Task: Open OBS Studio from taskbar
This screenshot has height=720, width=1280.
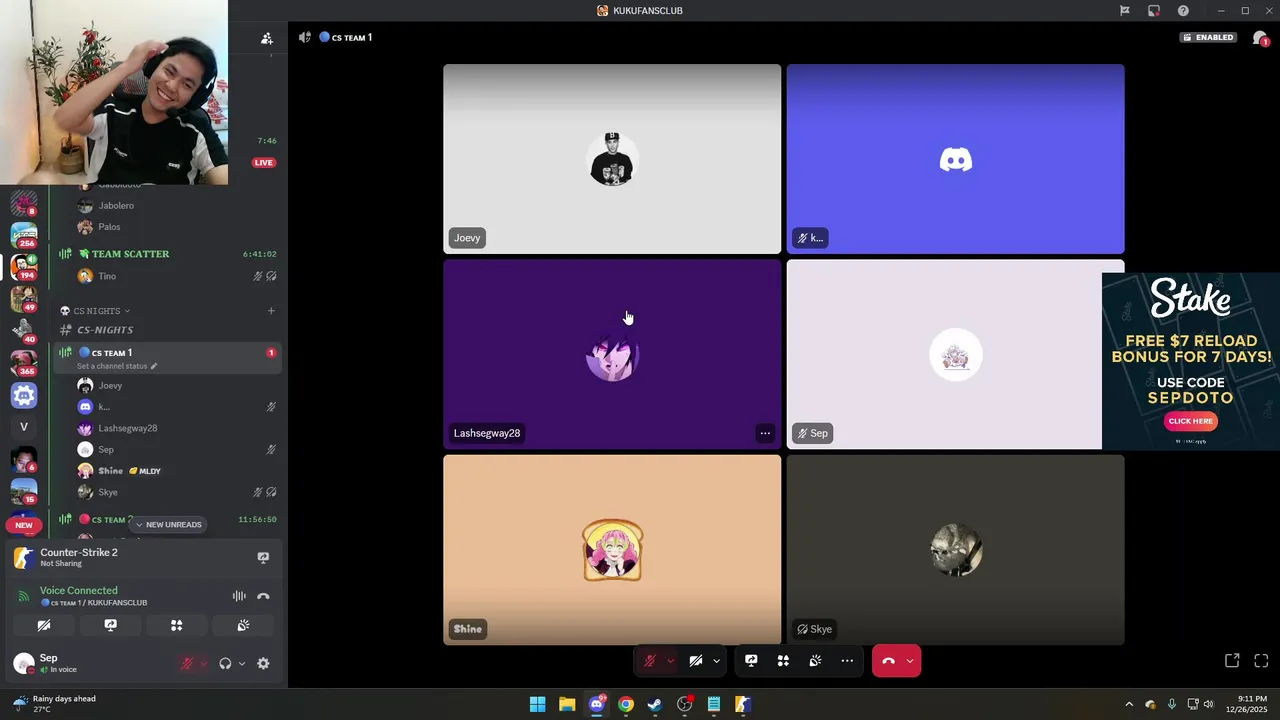Action: (685, 704)
